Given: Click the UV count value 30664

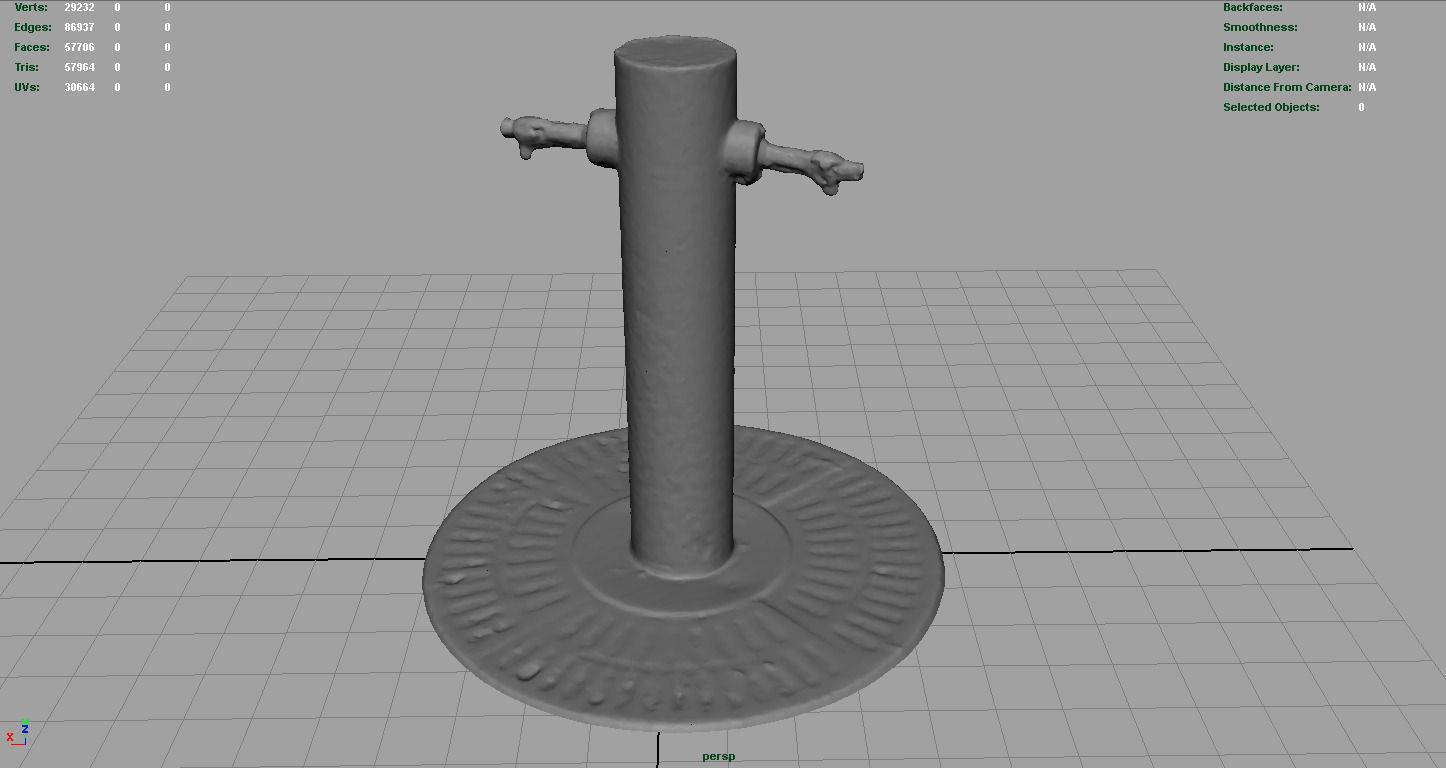Looking at the screenshot, I should point(80,87).
